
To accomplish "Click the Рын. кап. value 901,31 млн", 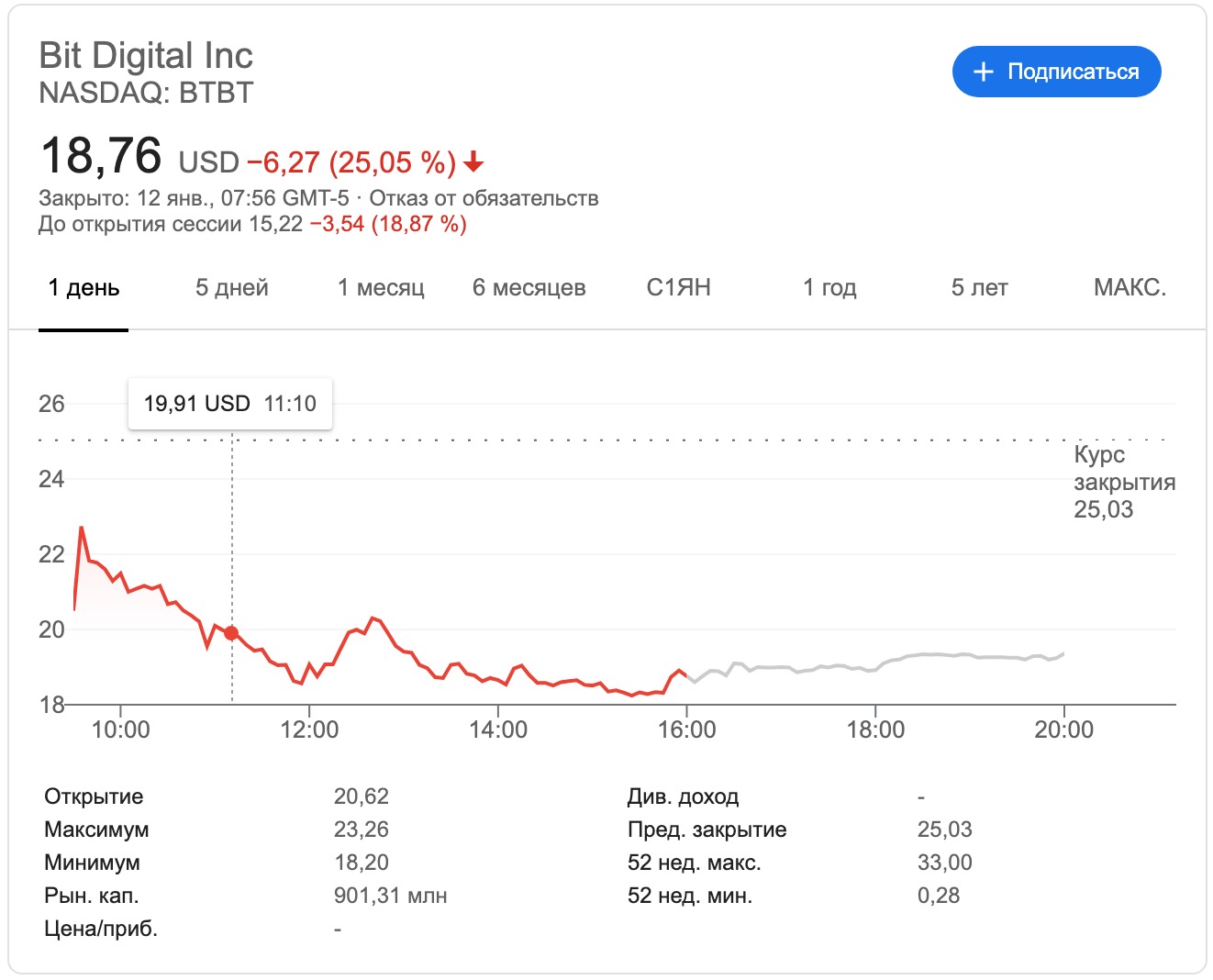I will 391,895.
